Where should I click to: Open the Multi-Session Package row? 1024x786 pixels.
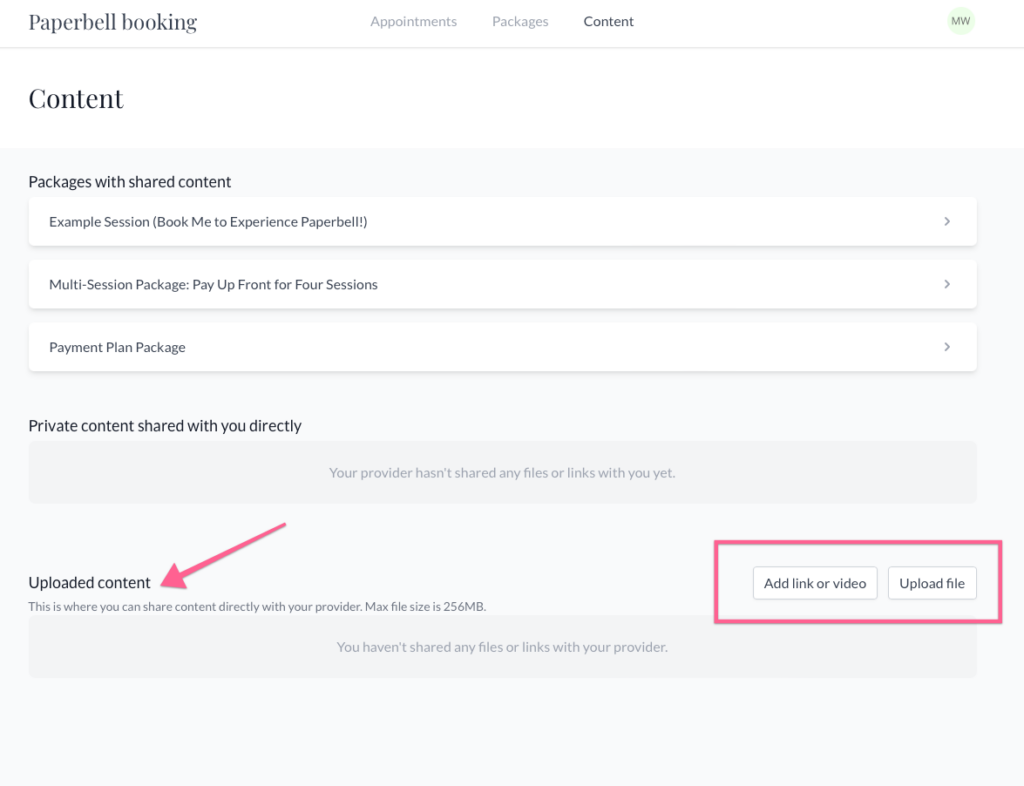coord(502,285)
